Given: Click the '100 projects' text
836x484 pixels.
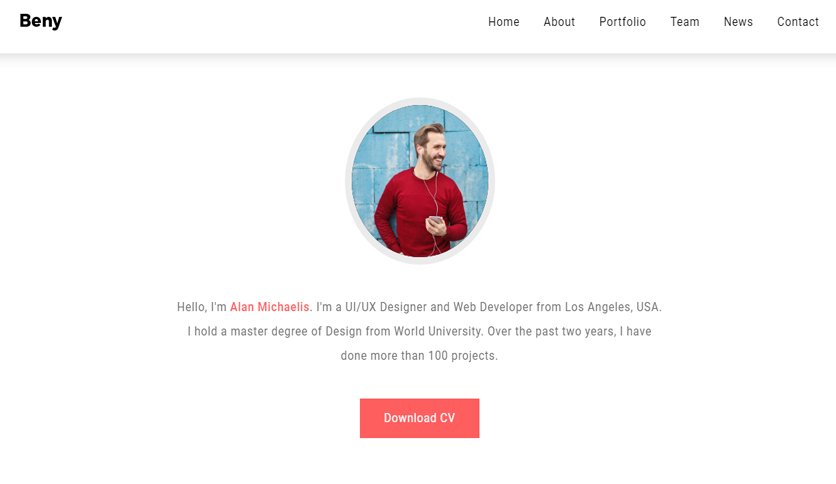Looking at the screenshot, I should click(462, 356).
